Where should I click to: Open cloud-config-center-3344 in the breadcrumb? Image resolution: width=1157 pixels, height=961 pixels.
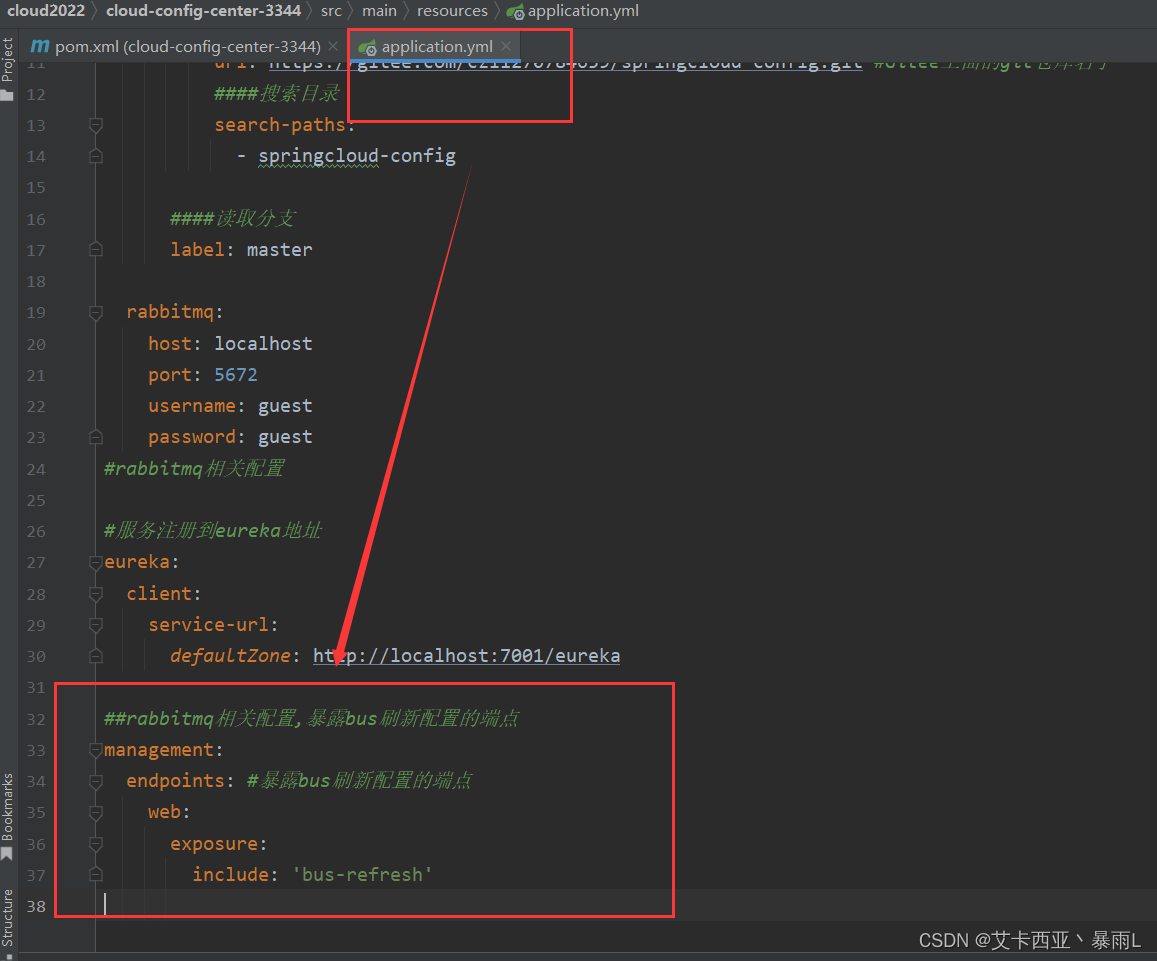click(203, 11)
